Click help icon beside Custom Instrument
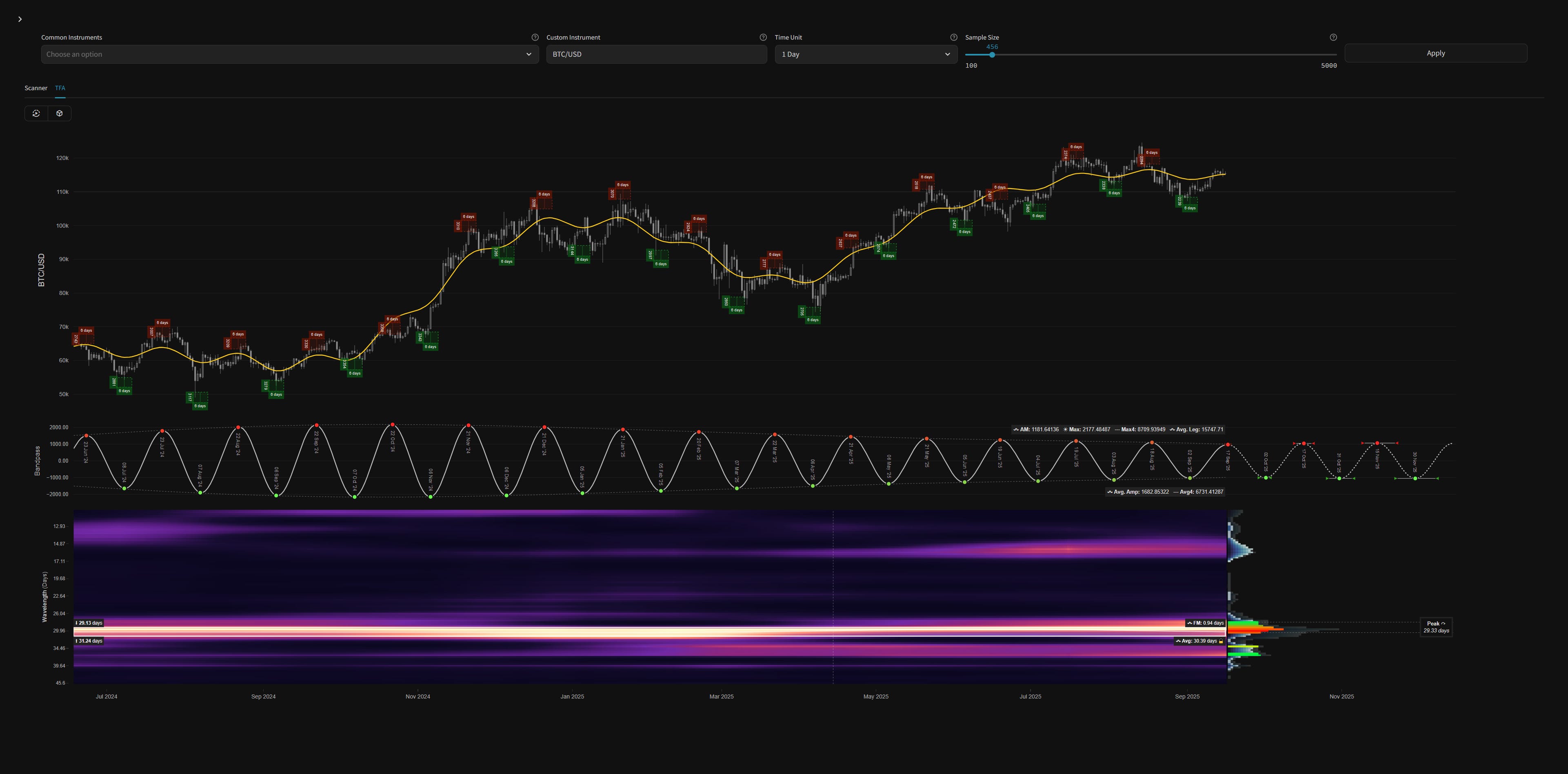The image size is (1568, 774). 763,37
